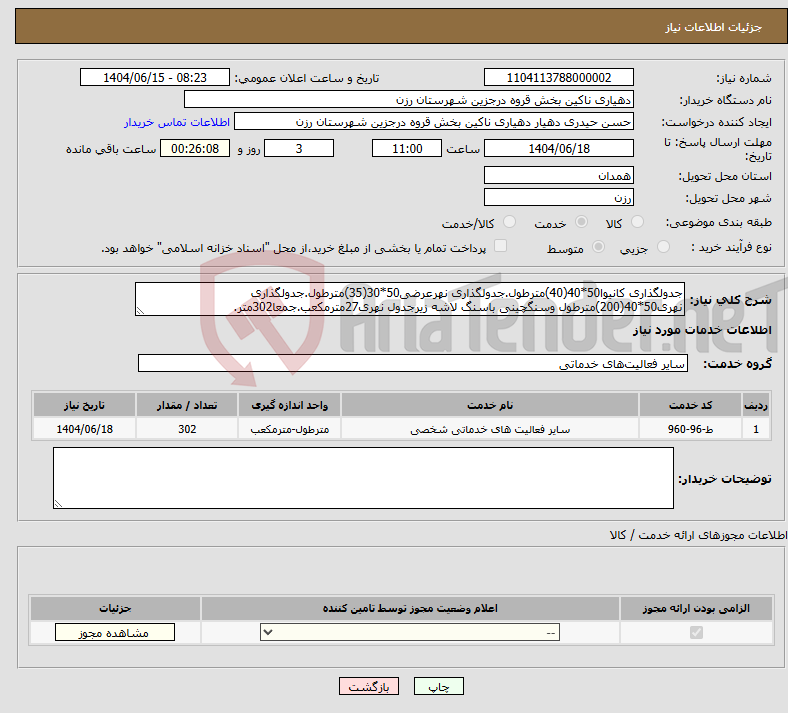
Task: Click the row number cell 1
Action: coord(756,429)
